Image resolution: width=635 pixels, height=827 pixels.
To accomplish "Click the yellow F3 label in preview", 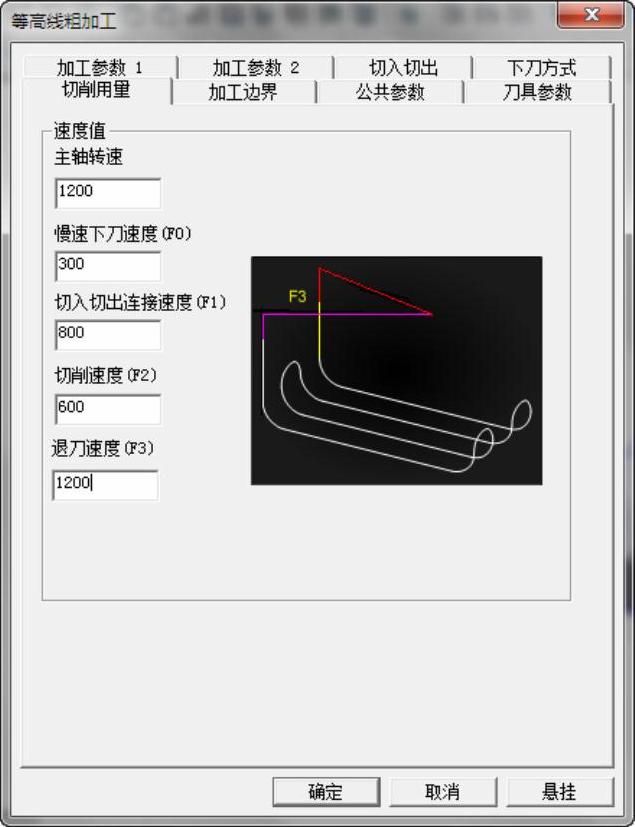I will (297, 296).
